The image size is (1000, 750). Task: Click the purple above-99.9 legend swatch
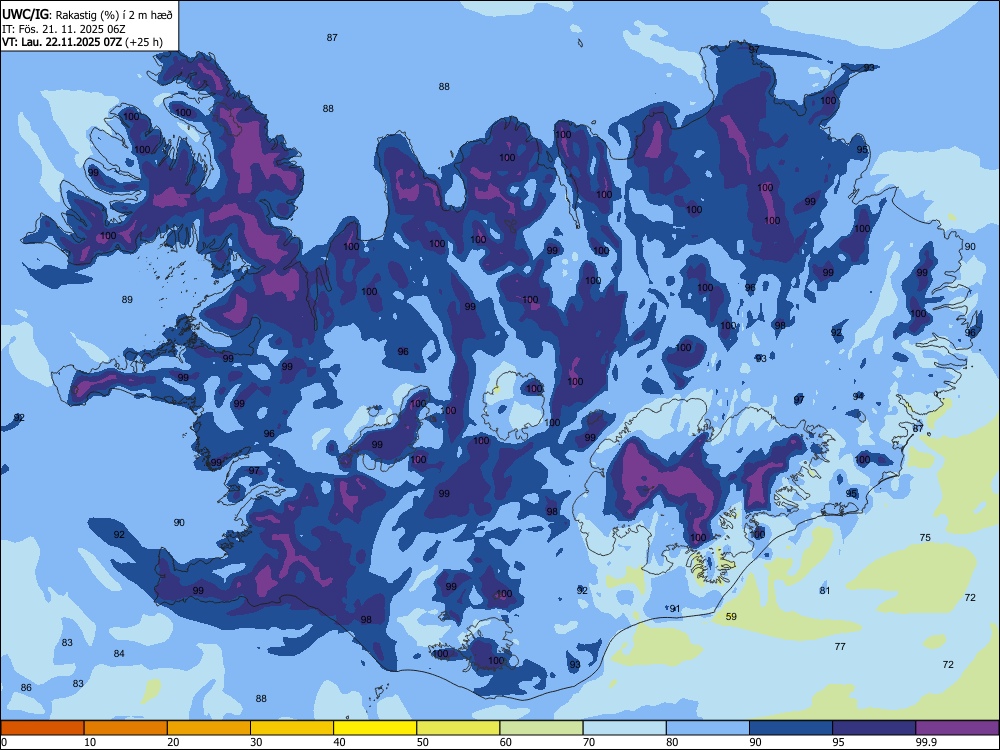point(958,728)
